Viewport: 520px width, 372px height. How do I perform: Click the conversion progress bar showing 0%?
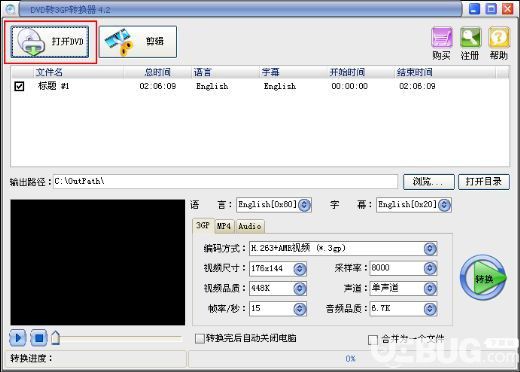tap(349, 359)
